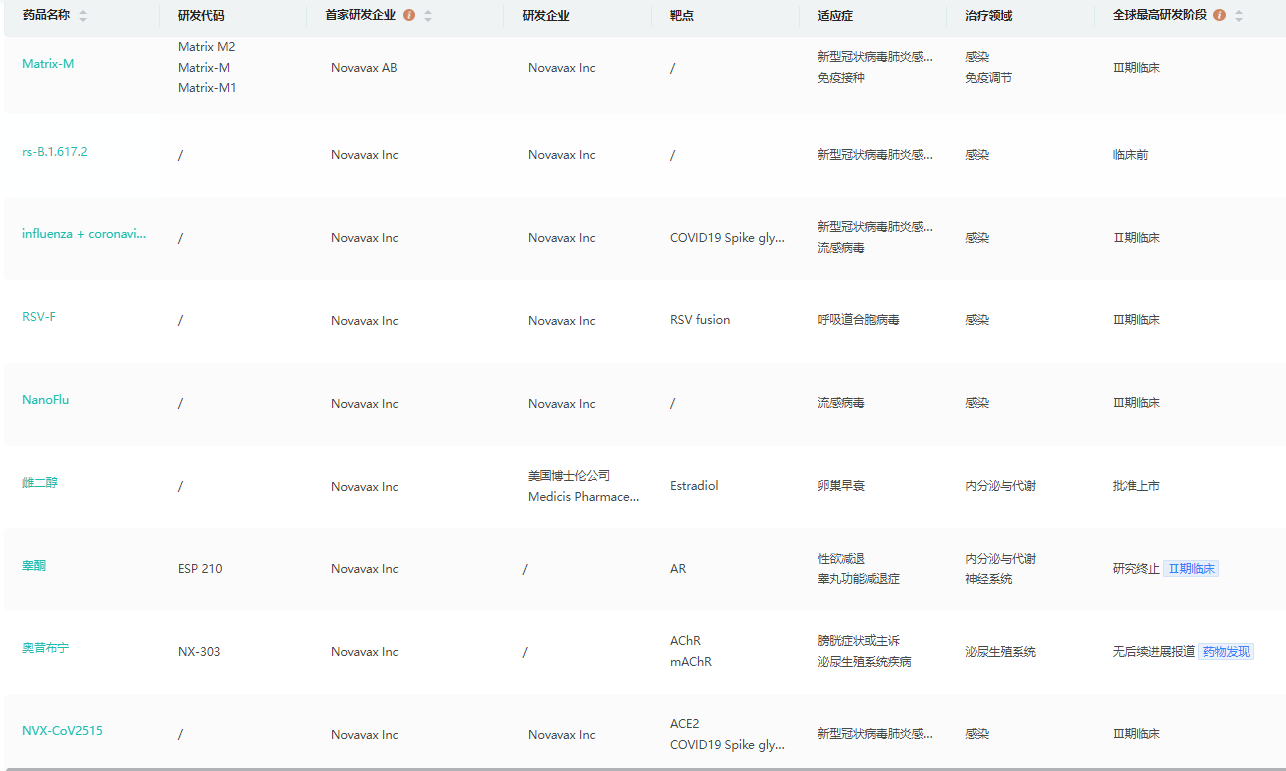
Task: Open the NanoFlu drug link
Action: [x=46, y=400]
